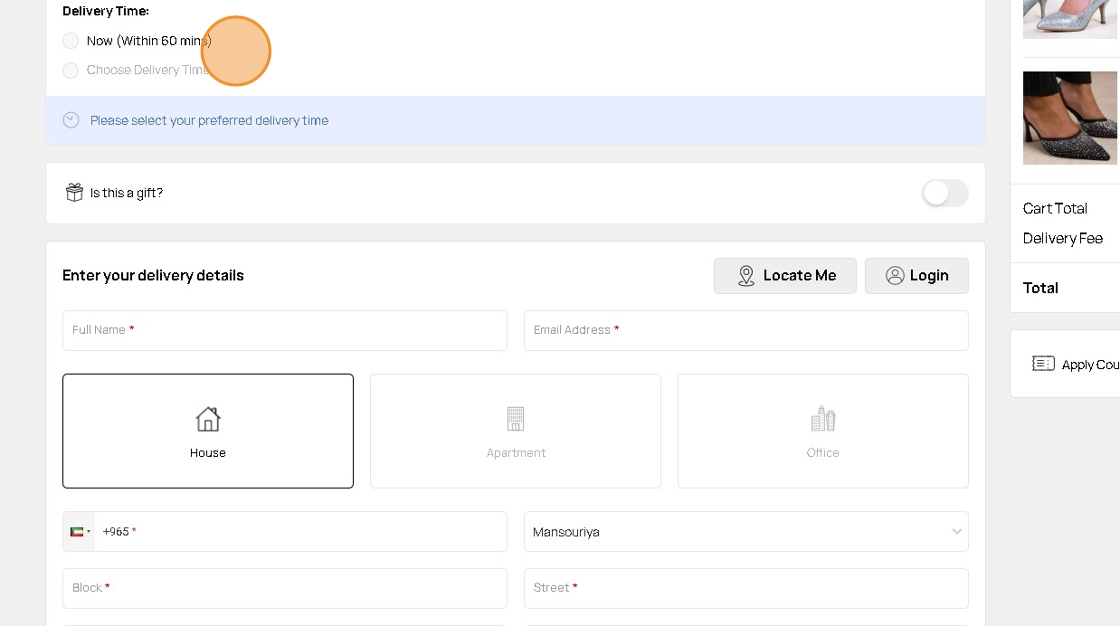The image size is (1120, 626).
Task: Click the Delivery Fee label
Action: 1063,239
